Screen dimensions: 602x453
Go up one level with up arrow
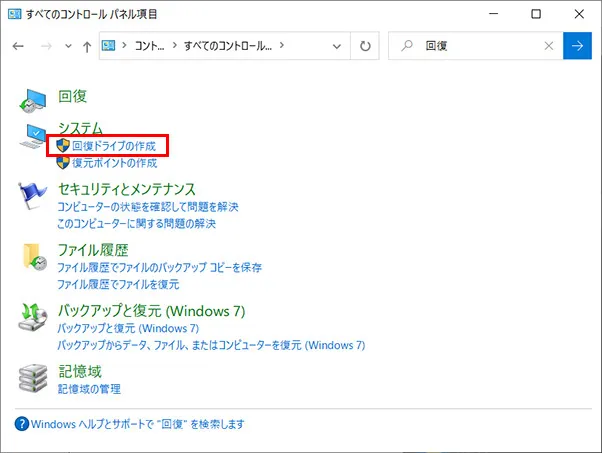(87, 46)
